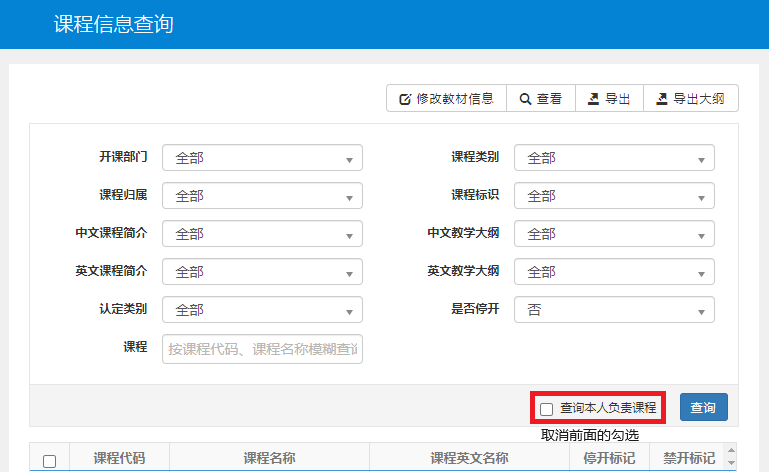
Task: Click the 导出 export icon button
Action: point(608,99)
